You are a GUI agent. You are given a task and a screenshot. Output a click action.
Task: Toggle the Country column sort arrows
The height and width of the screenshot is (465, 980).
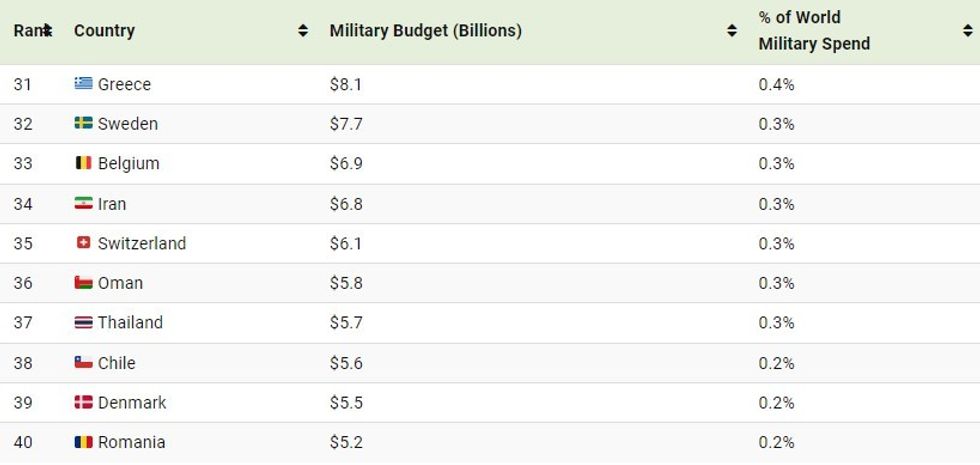pos(303,31)
